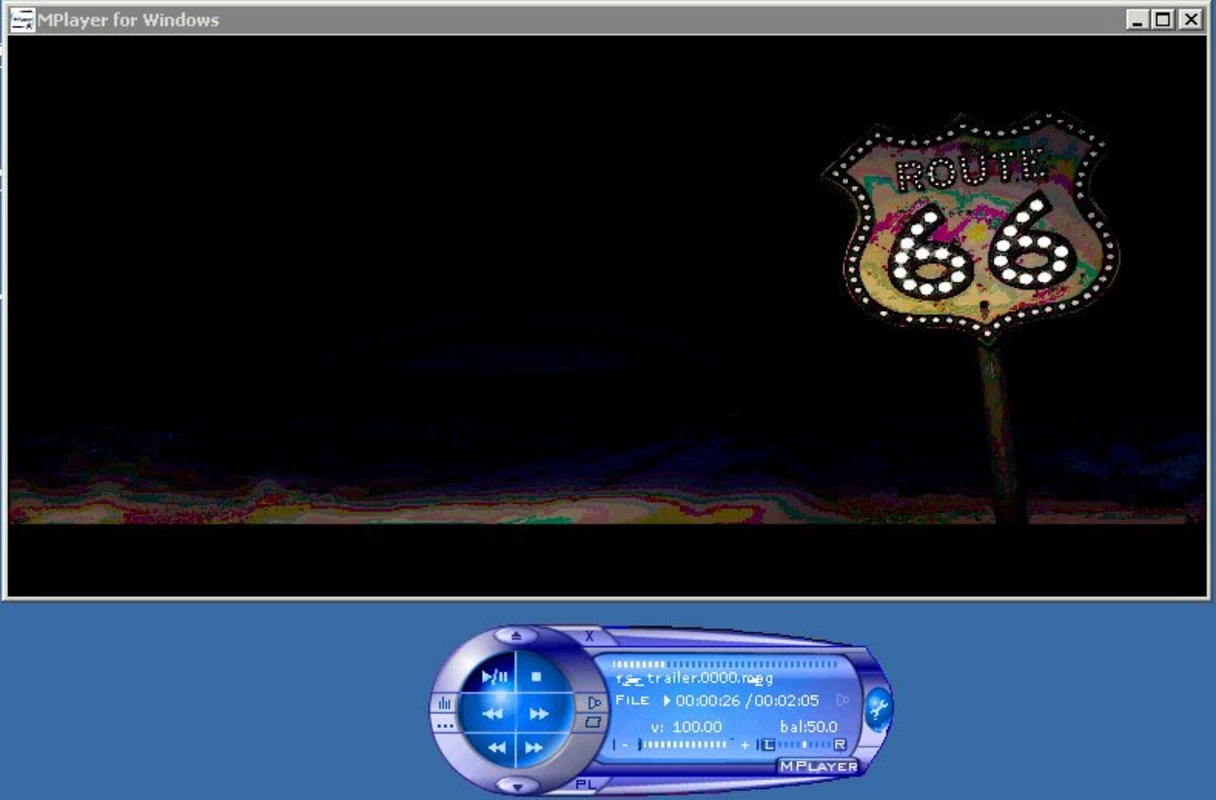
Task: Close the skin panel with the X button
Action: click(x=589, y=636)
